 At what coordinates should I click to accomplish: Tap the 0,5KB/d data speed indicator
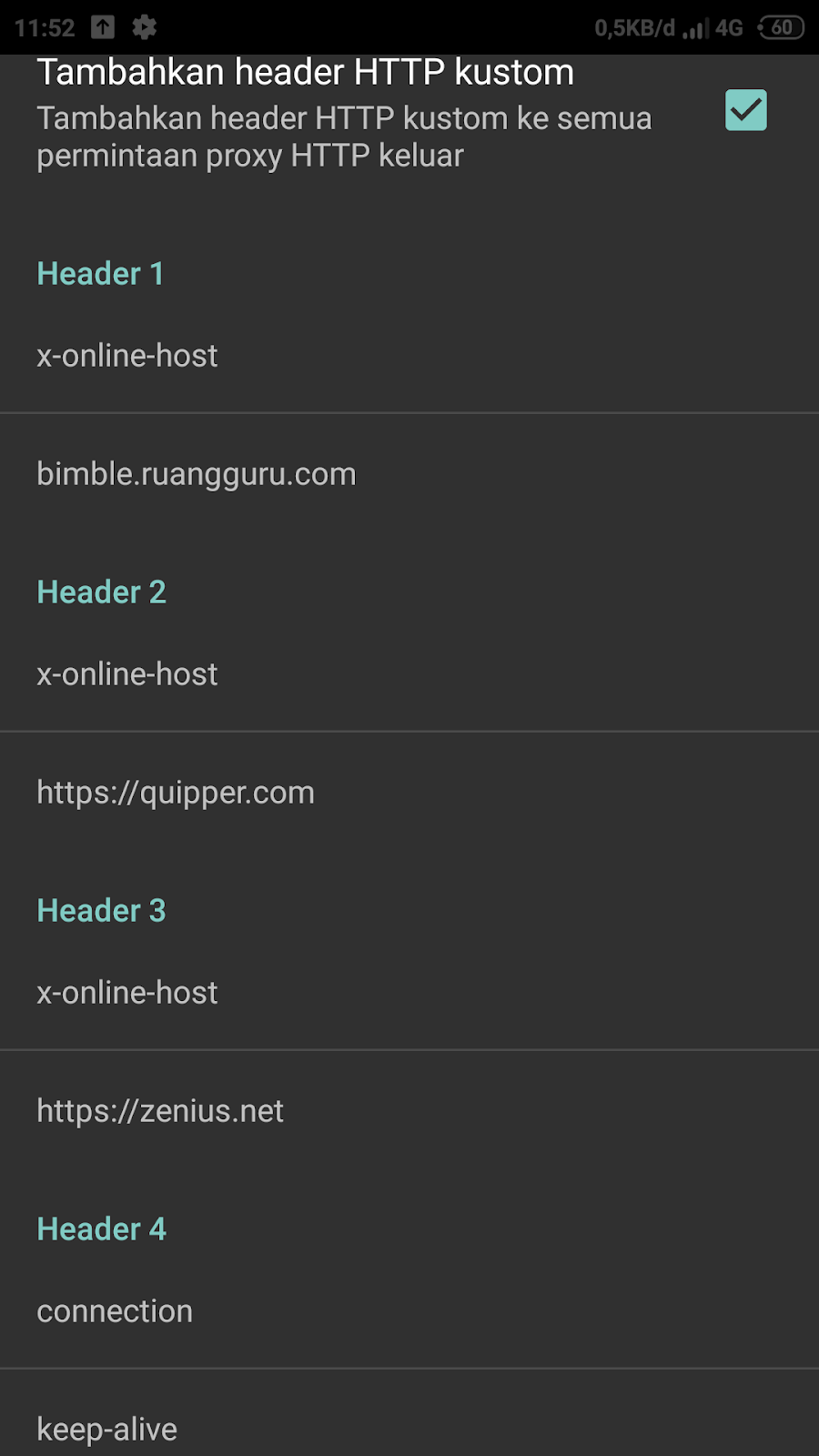[635, 28]
